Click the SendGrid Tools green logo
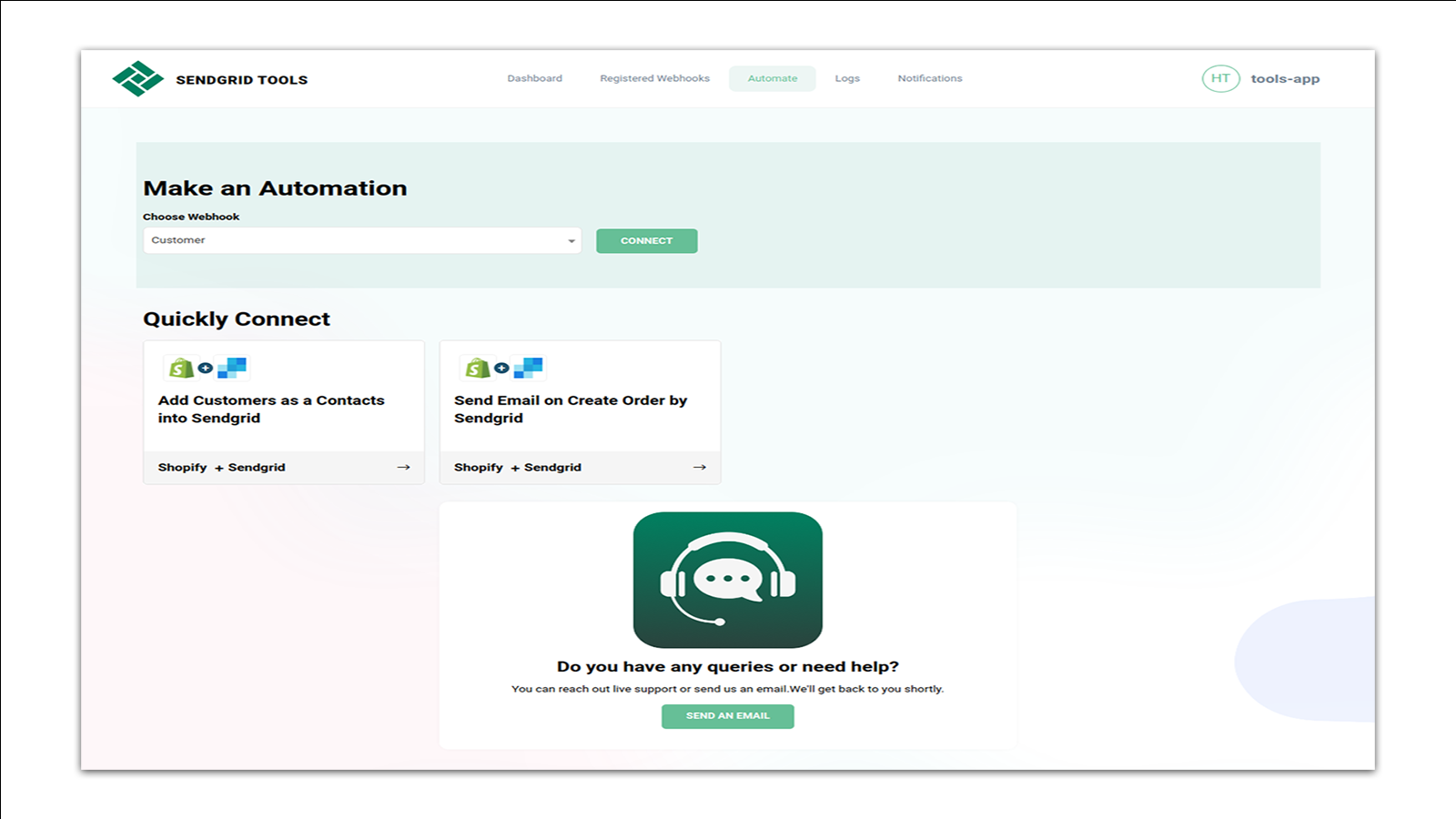 pos(137,79)
